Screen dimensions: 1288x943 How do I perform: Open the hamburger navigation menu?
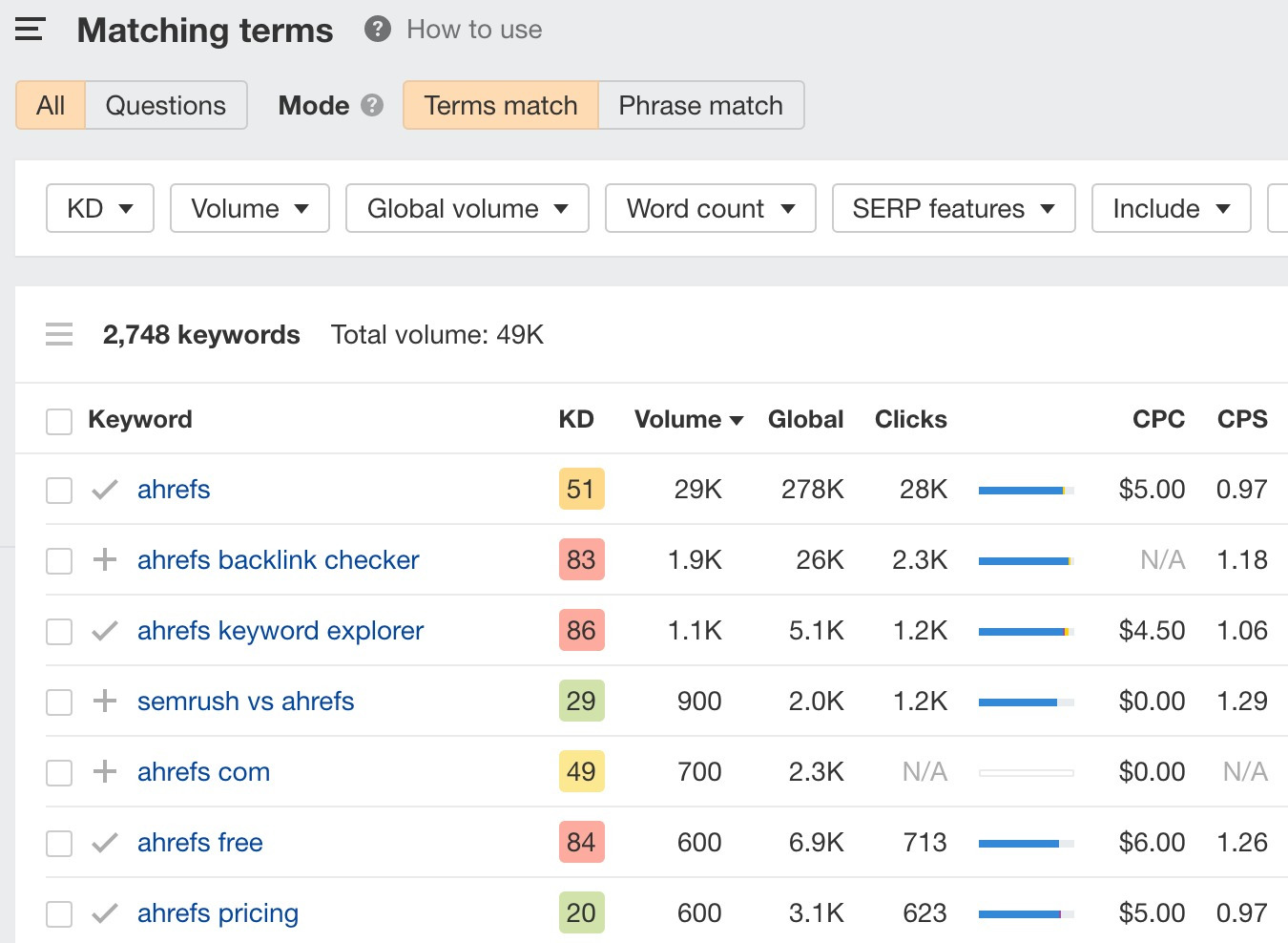(29, 29)
